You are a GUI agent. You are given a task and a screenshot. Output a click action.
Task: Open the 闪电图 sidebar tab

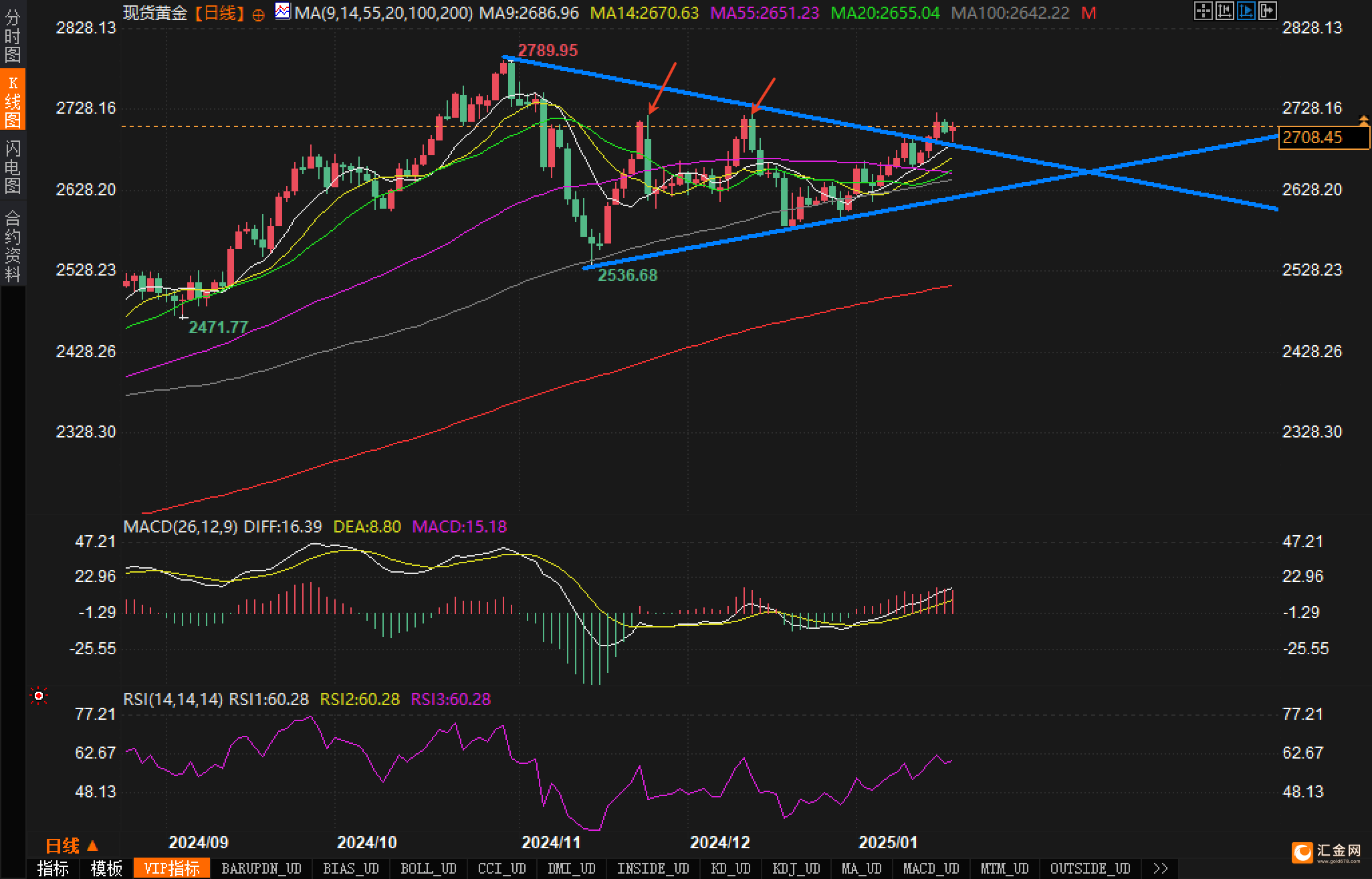[13, 166]
